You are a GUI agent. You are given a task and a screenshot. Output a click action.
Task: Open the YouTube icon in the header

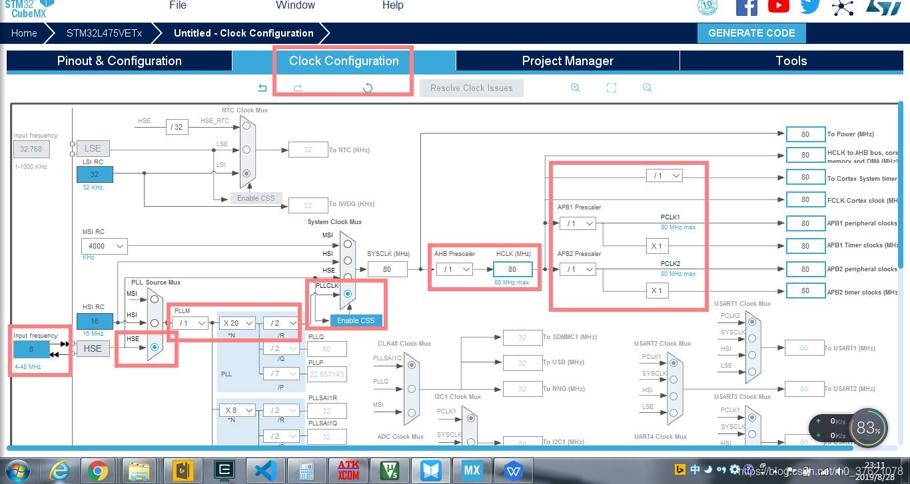(778, 6)
